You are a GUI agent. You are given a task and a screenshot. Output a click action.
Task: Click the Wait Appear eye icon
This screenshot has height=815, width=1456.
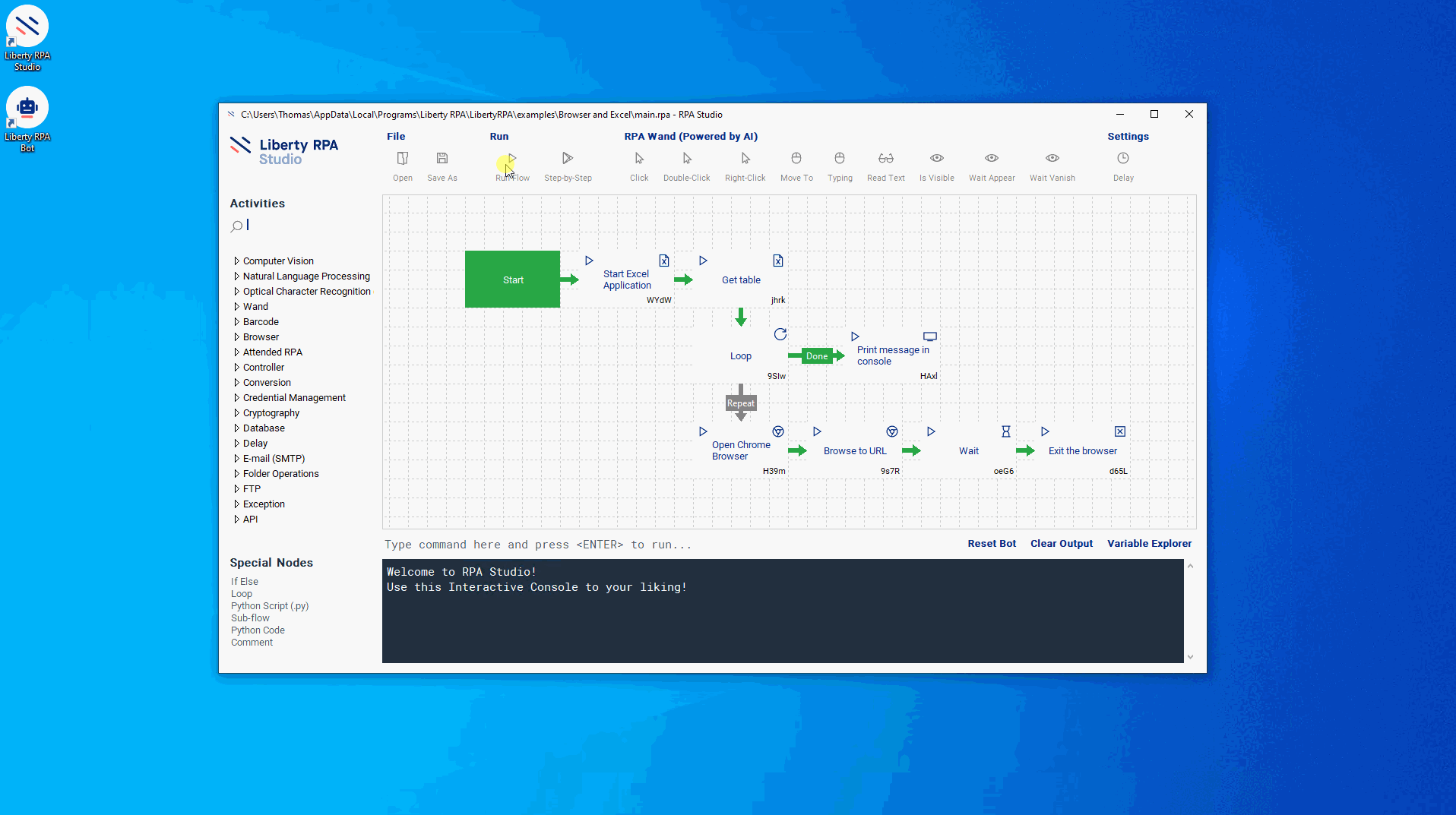point(991,159)
